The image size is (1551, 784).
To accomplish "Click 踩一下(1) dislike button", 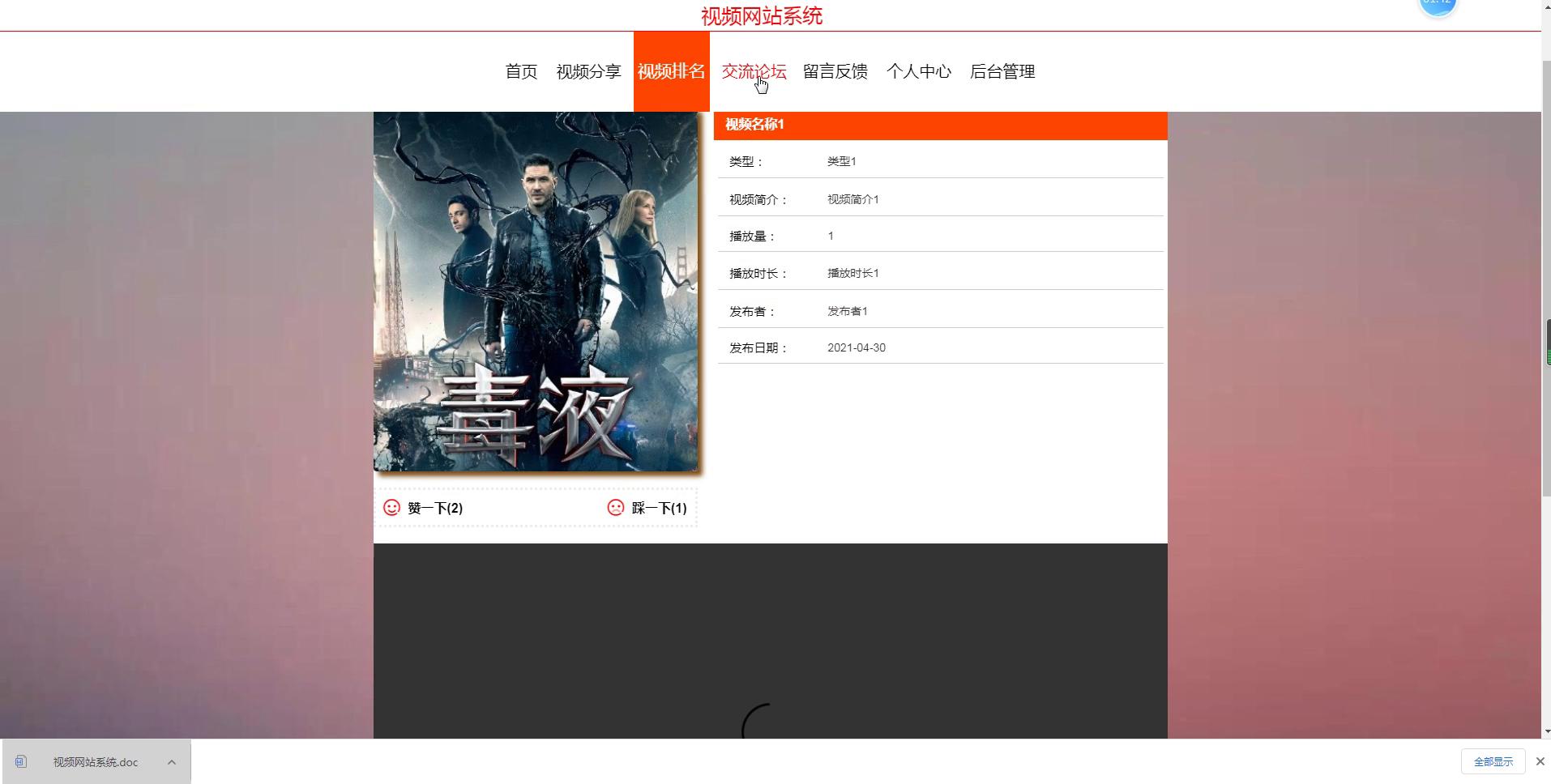I will pos(659,508).
